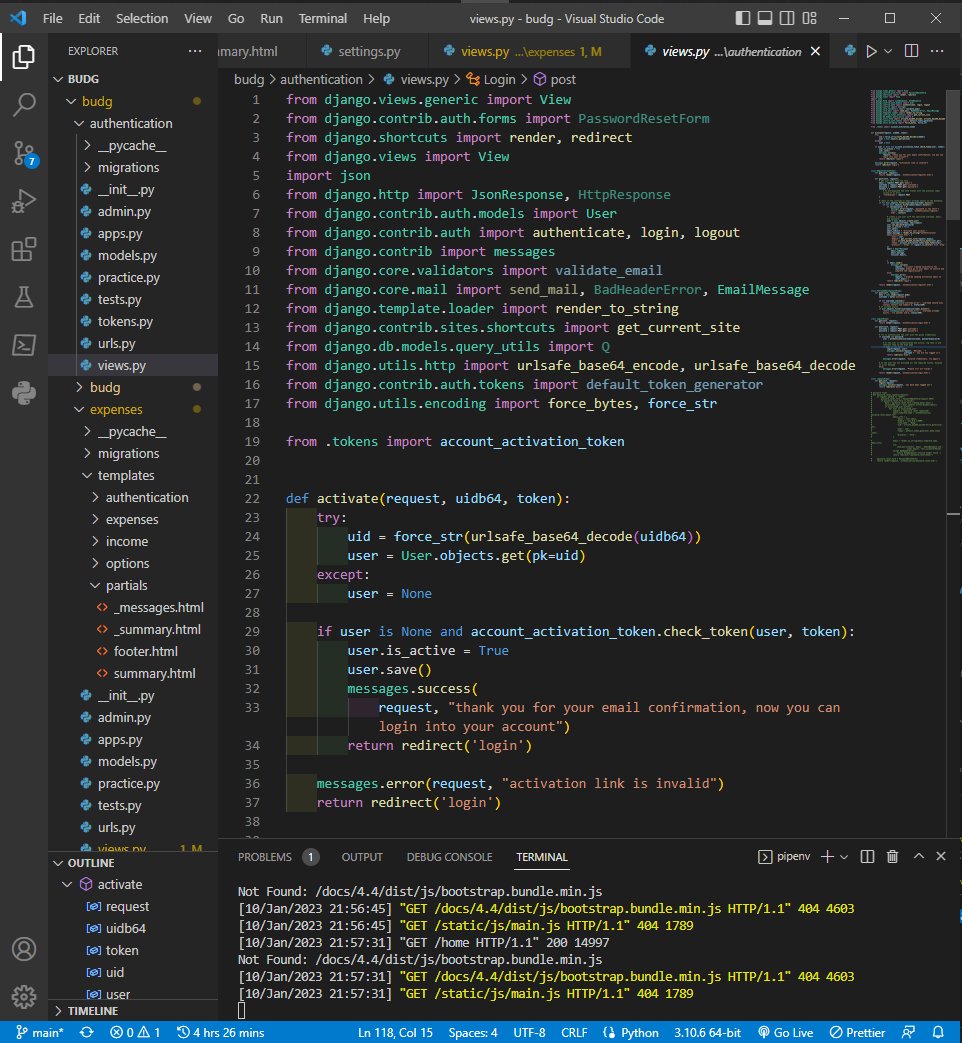Launch Go Live server
This screenshot has width=962, height=1043.
(x=785, y=1032)
